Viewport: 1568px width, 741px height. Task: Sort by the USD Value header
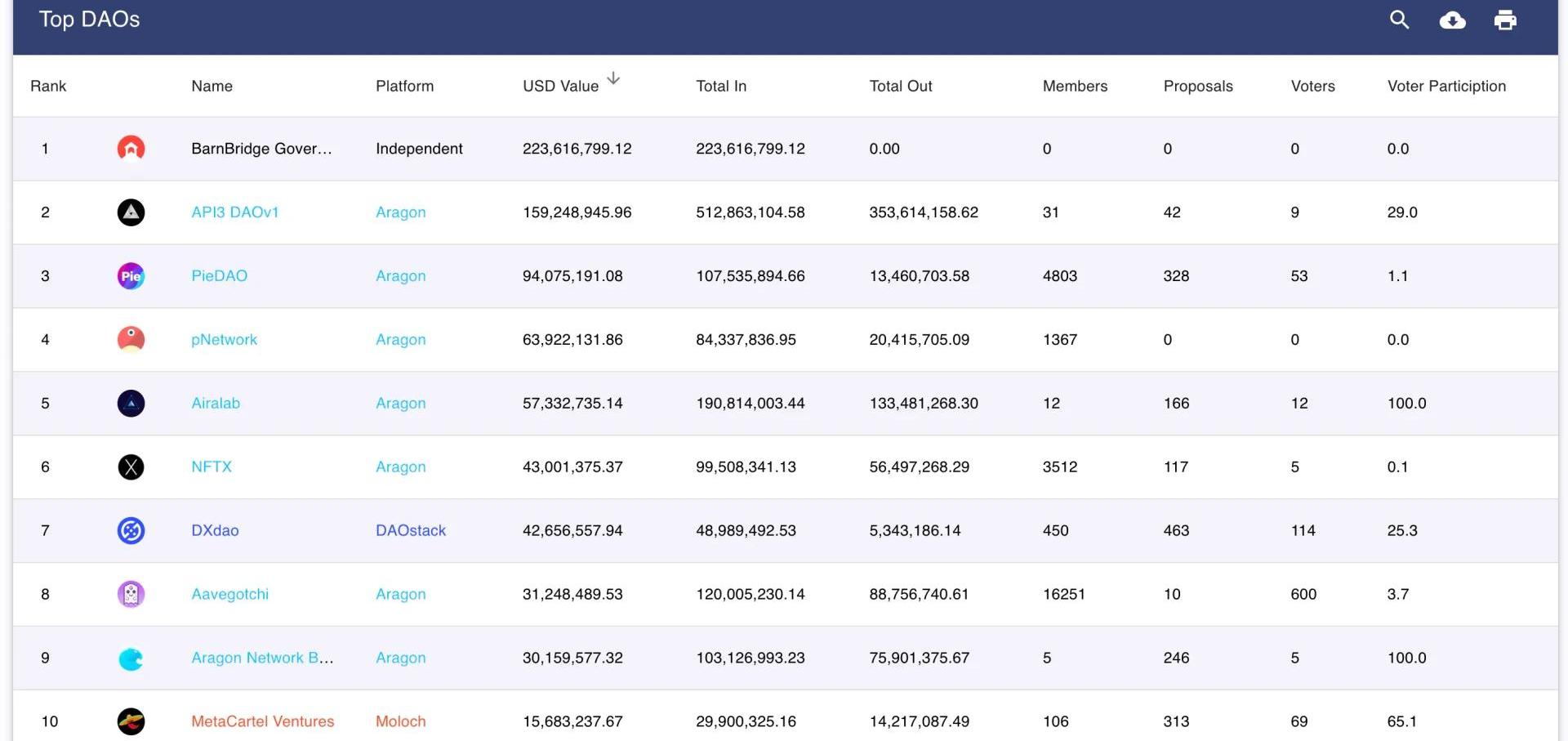(560, 86)
